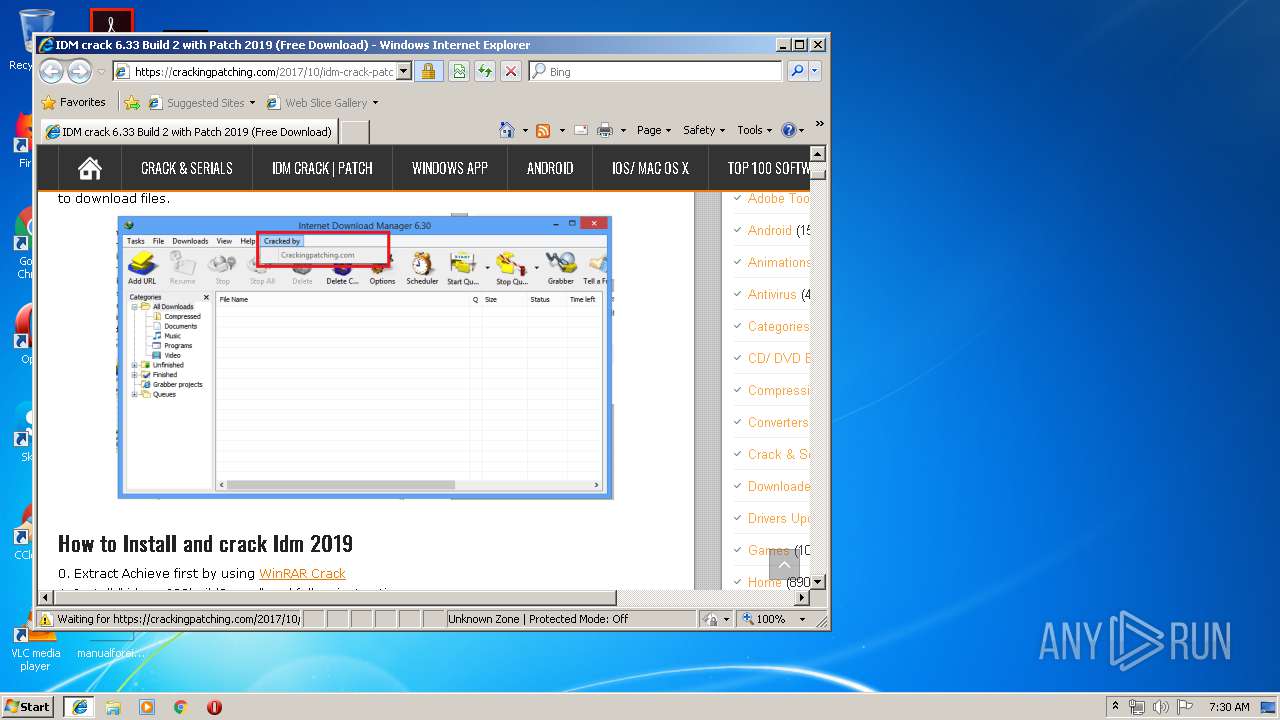Click the Forward navigation button
The width and height of the screenshot is (1280, 720).
tap(79, 71)
